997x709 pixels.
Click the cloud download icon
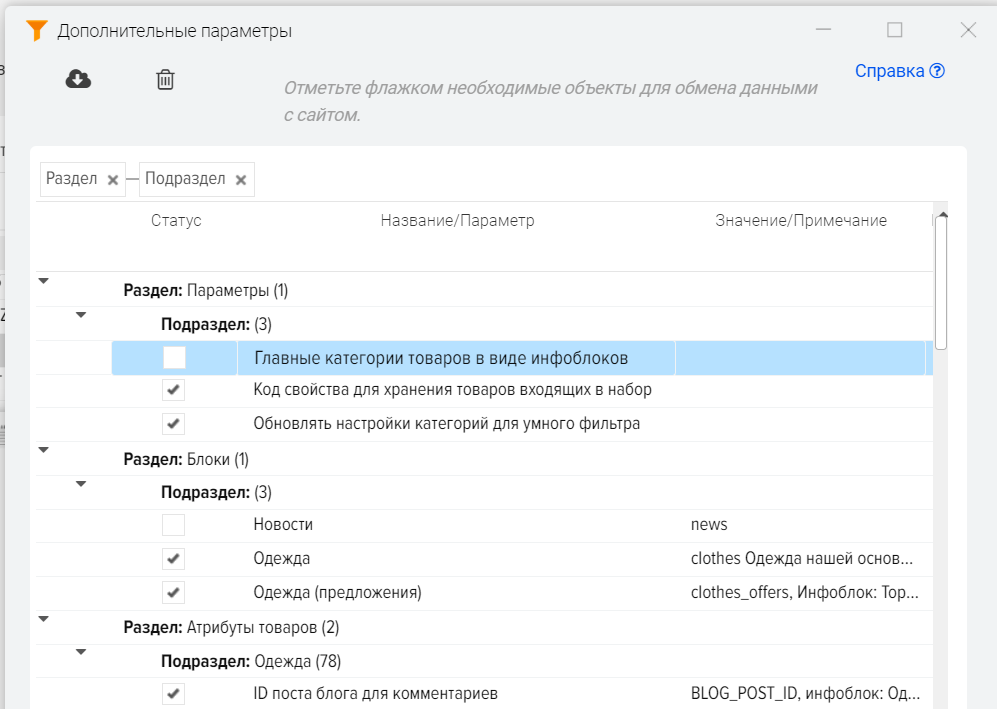click(78, 79)
